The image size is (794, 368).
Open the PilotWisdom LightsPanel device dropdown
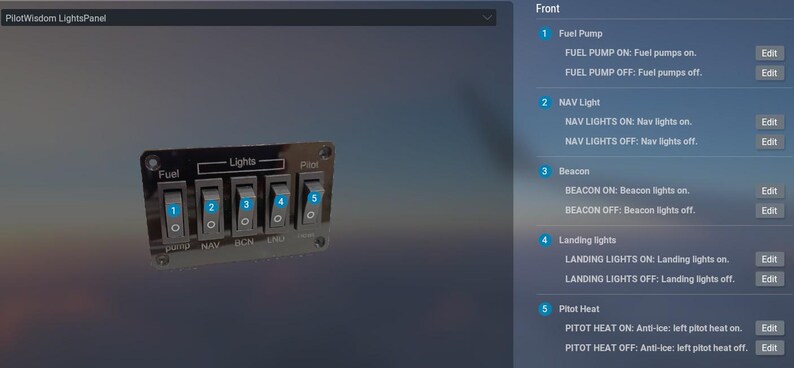[x=248, y=18]
